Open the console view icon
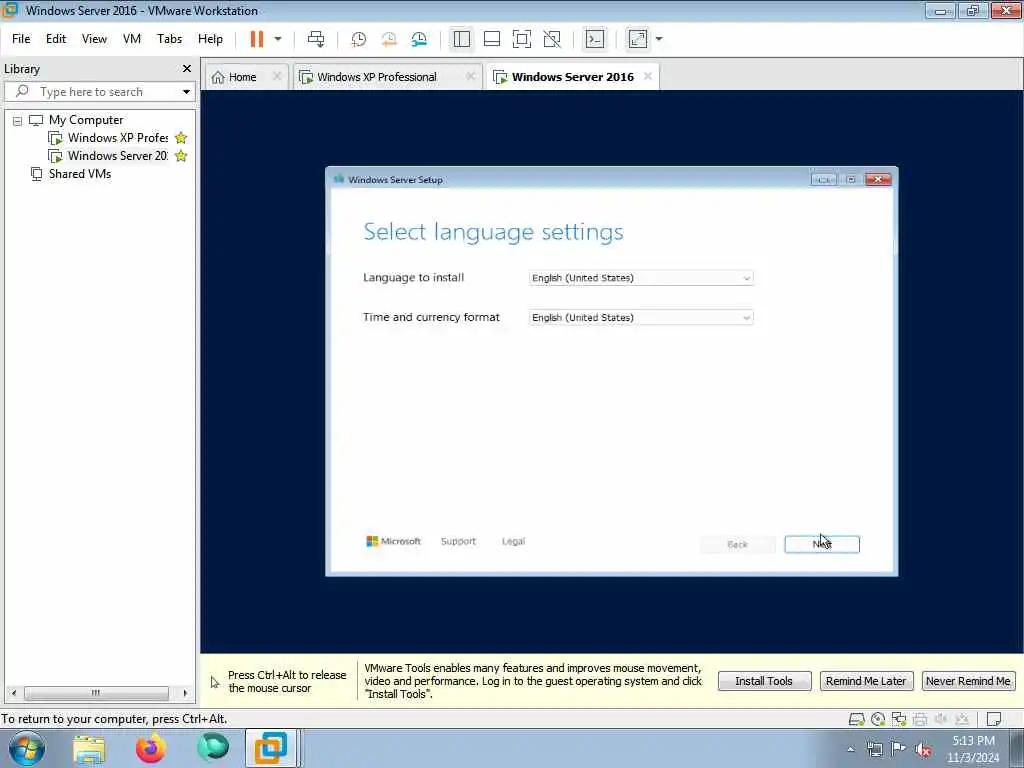Viewport: 1024px width, 768px height. pos(595,39)
